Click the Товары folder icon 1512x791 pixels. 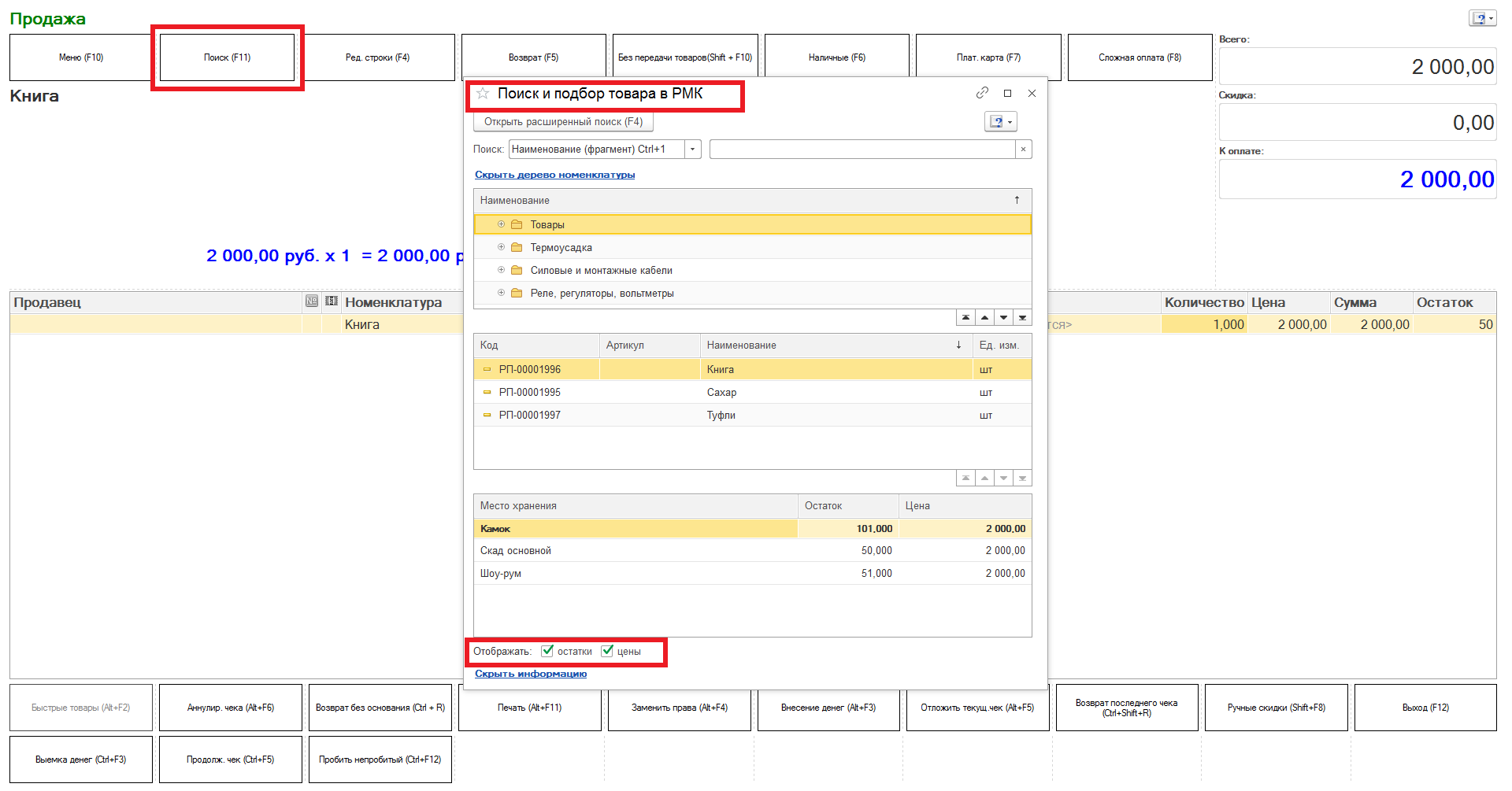tap(517, 225)
